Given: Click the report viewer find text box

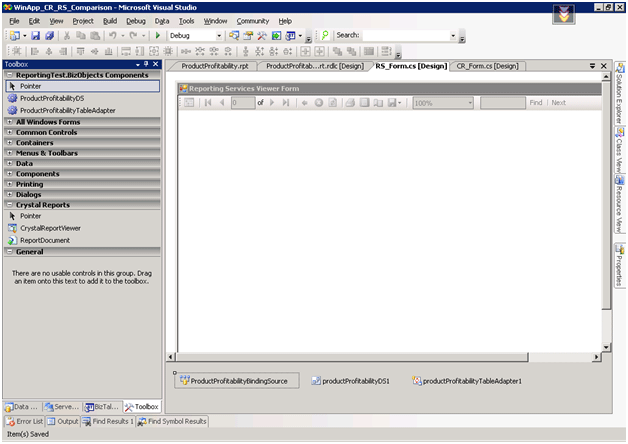Looking at the screenshot, I should tap(503, 103).
